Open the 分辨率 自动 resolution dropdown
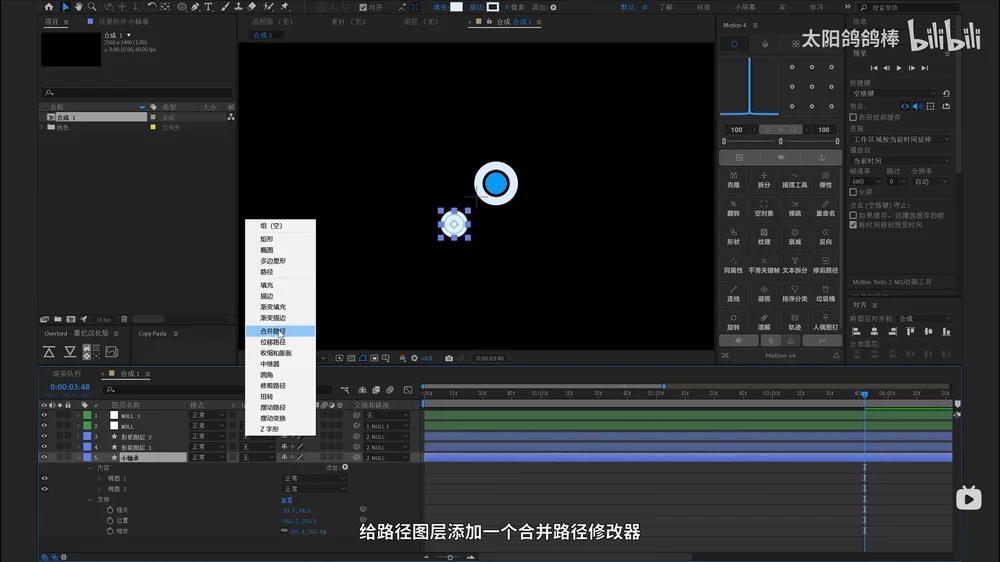 931,182
